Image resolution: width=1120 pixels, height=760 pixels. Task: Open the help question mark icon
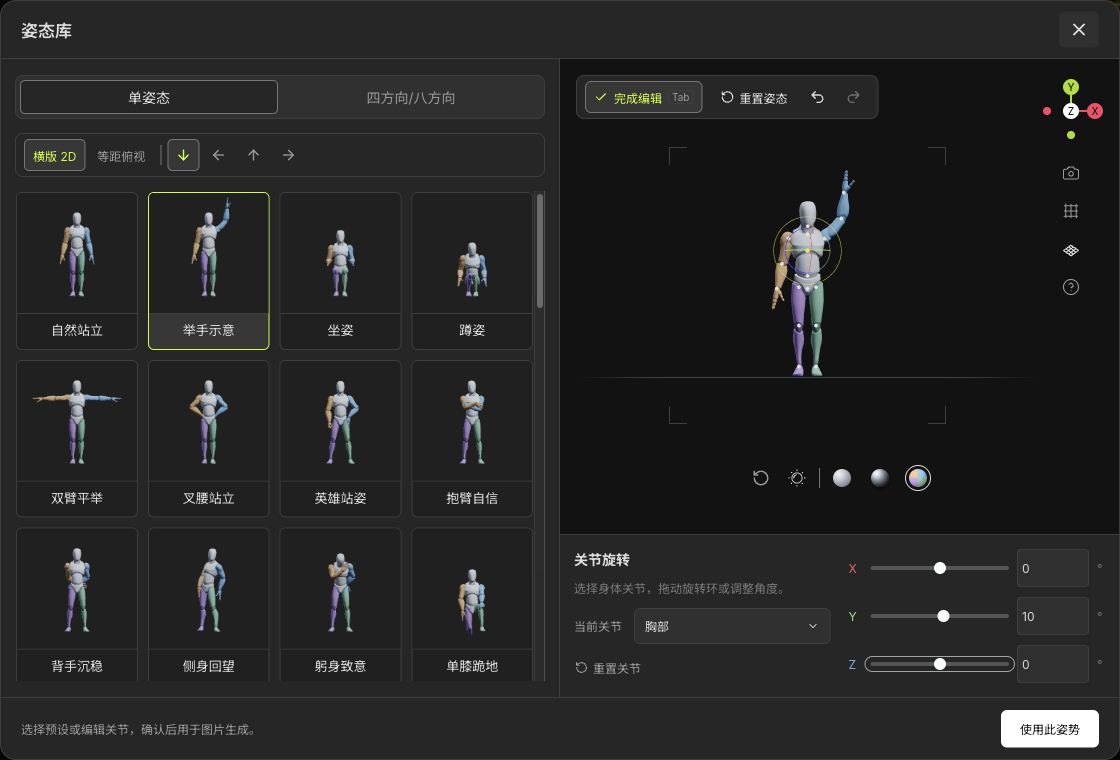pyautogui.click(x=1070, y=287)
